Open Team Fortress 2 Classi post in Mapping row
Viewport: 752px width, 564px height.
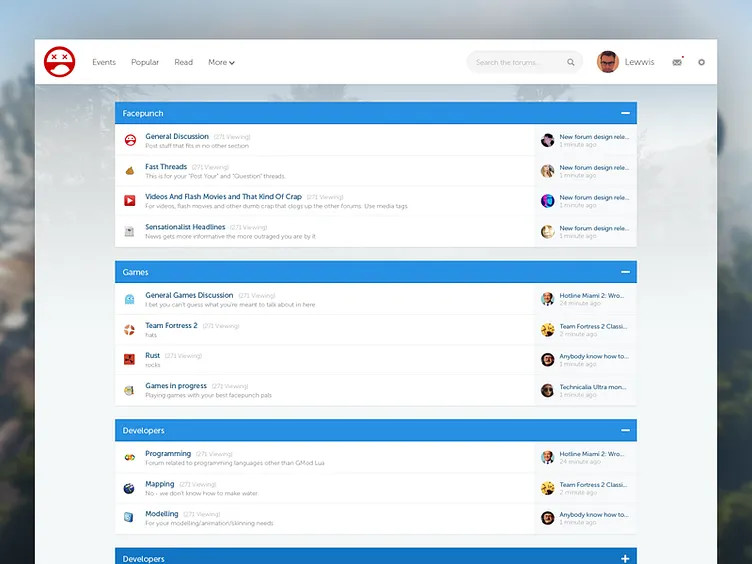coord(593,484)
